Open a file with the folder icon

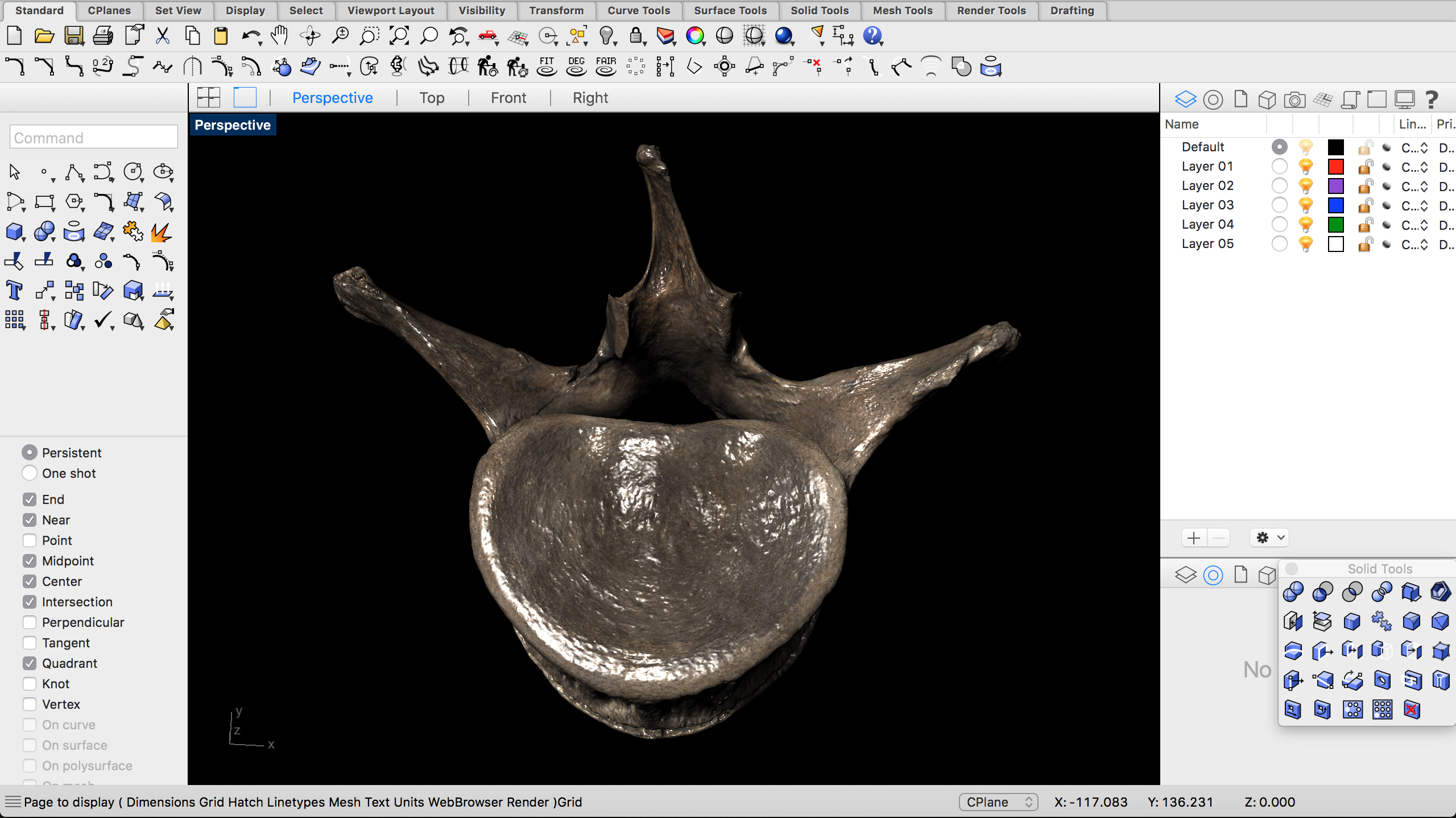44,36
